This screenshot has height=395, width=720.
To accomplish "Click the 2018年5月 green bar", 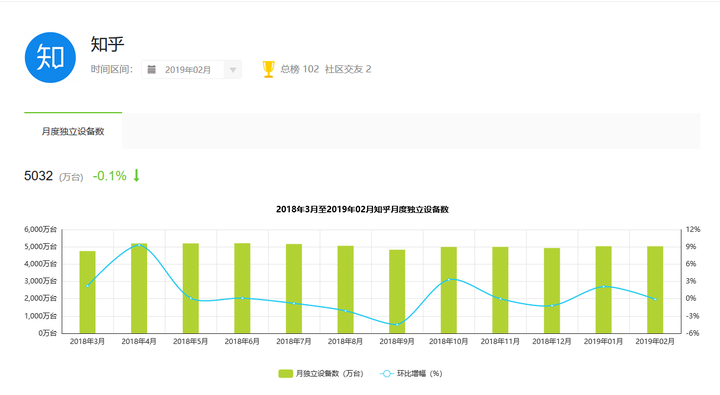I will tap(191, 288).
